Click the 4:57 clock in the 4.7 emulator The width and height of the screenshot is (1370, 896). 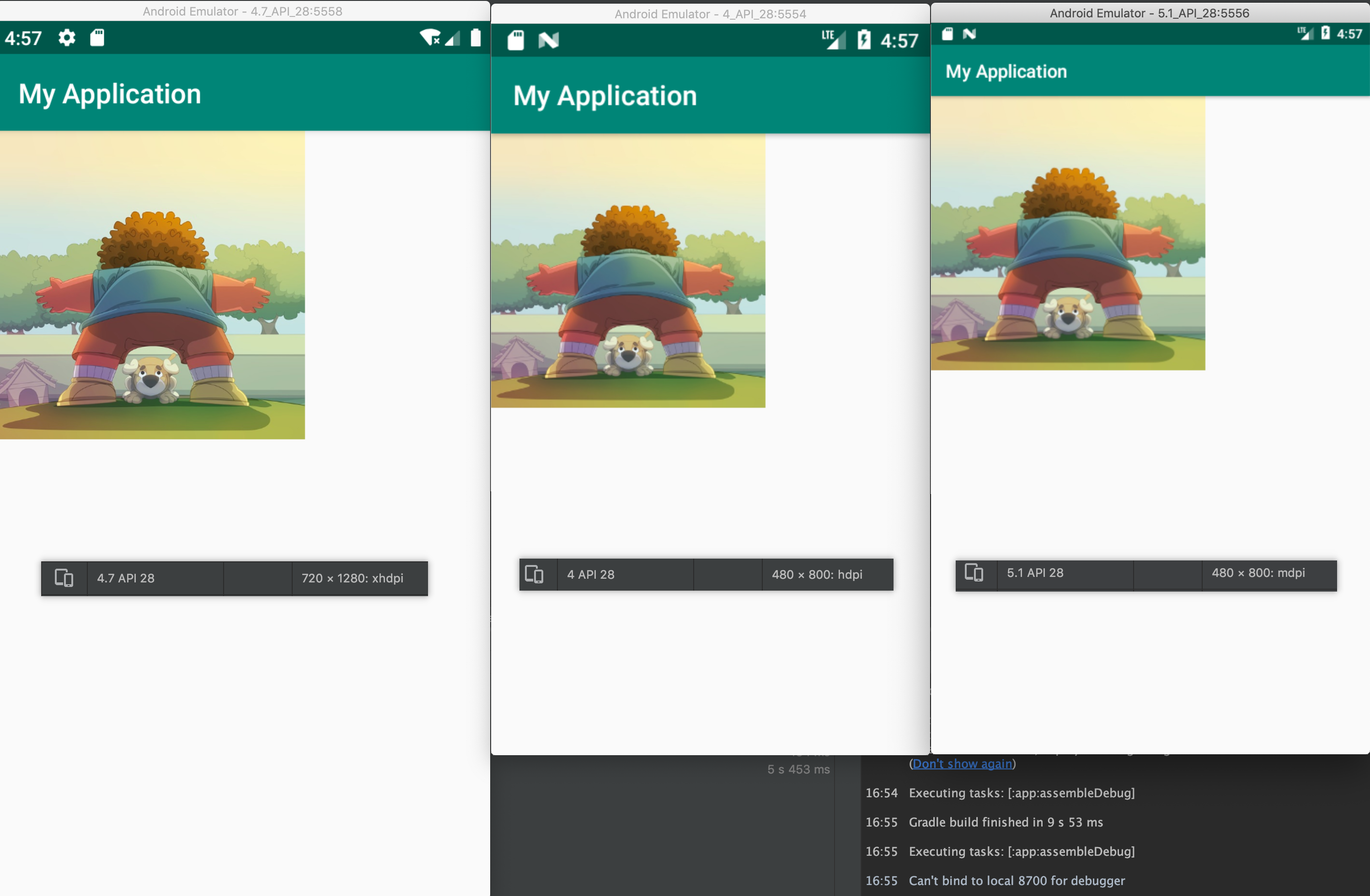23,38
